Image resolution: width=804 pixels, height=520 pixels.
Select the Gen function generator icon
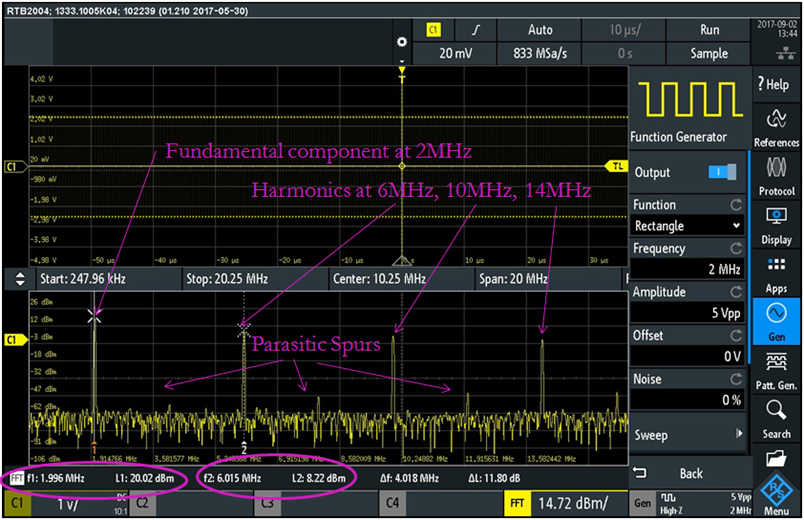776,320
